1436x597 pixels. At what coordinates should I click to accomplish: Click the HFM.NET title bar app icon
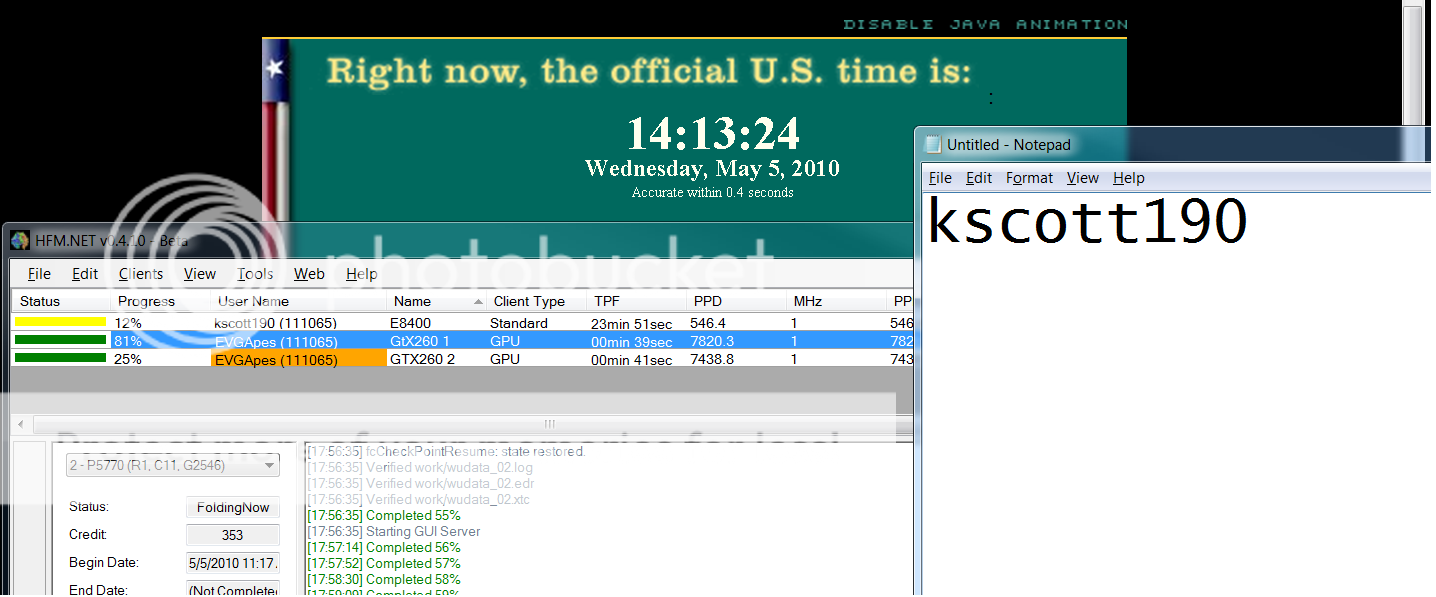pos(20,241)
